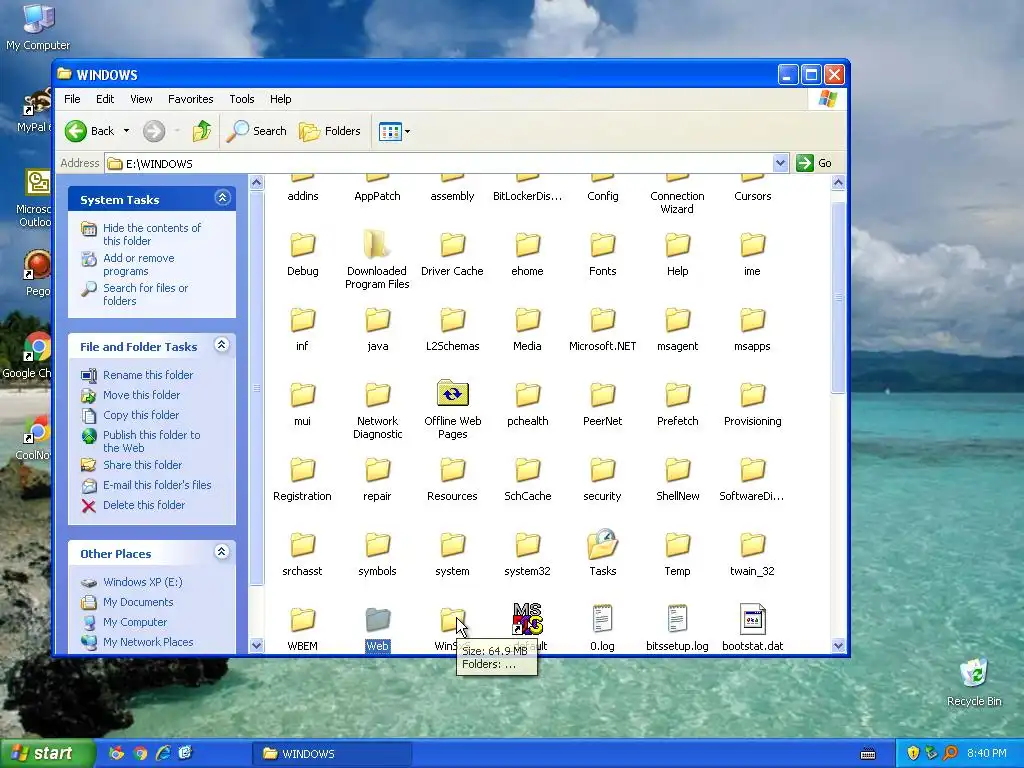Select the highlighted Web folder icon
This screenshot has height=768, width=1024.
(377, 620)
